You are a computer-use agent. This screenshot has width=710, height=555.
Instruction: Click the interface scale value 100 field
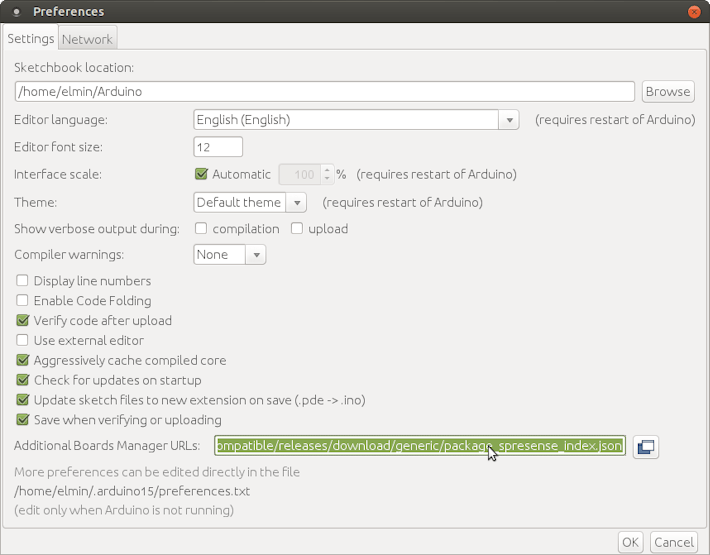(300, 175)
